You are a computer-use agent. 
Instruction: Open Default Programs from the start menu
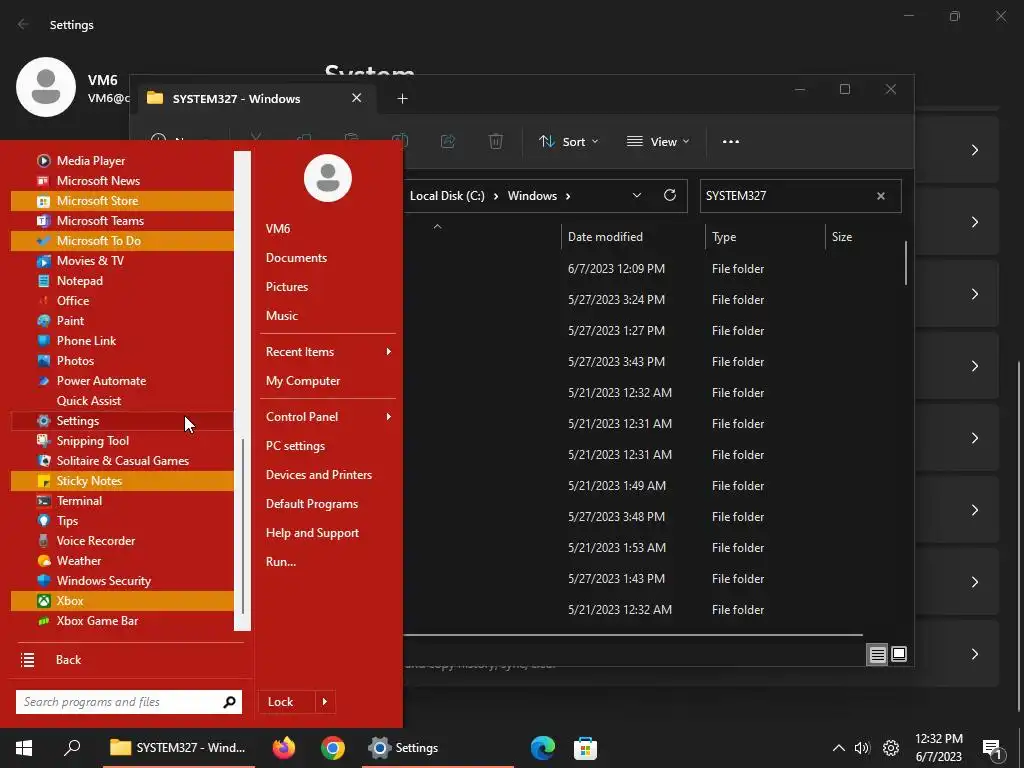pyautogui.click(x=312, y=504)
